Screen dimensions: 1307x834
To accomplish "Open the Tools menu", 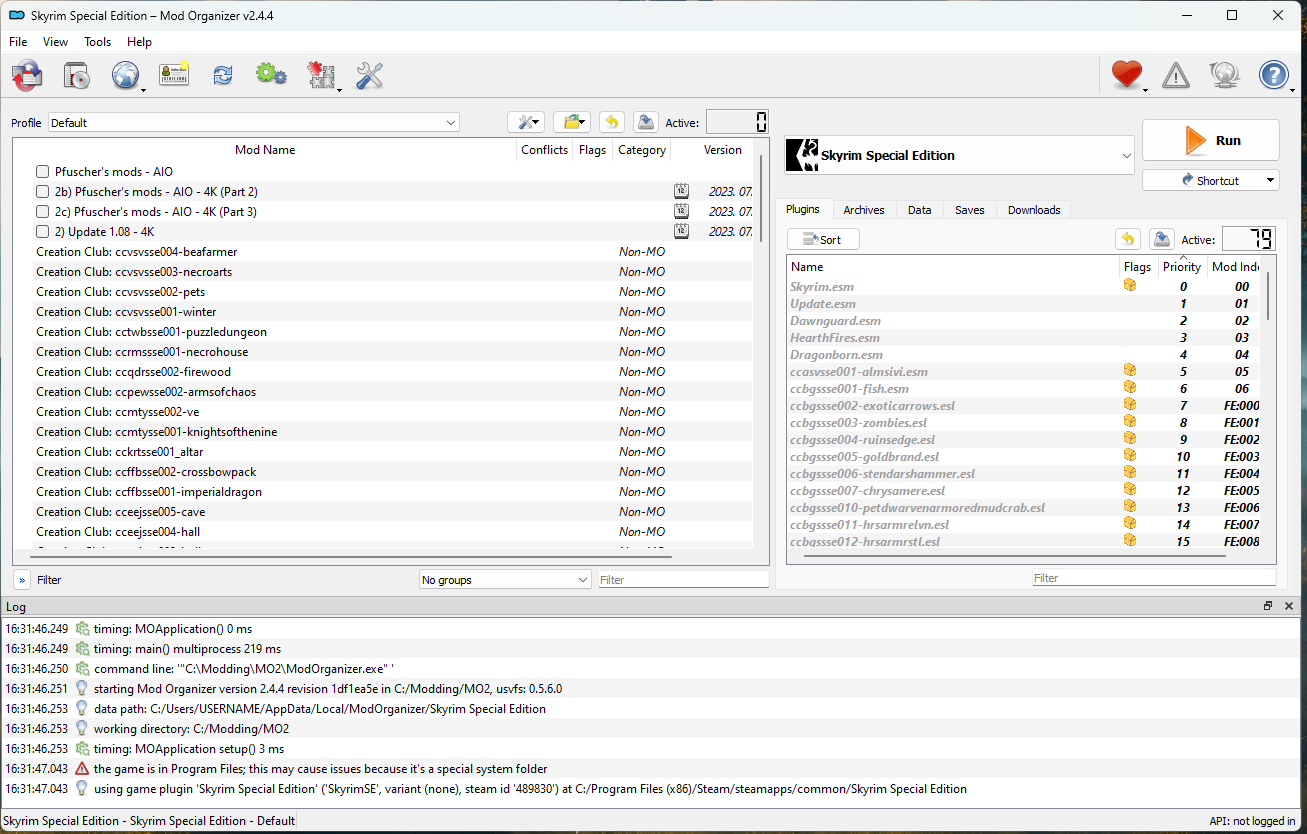I will click(x=98, y=42).
